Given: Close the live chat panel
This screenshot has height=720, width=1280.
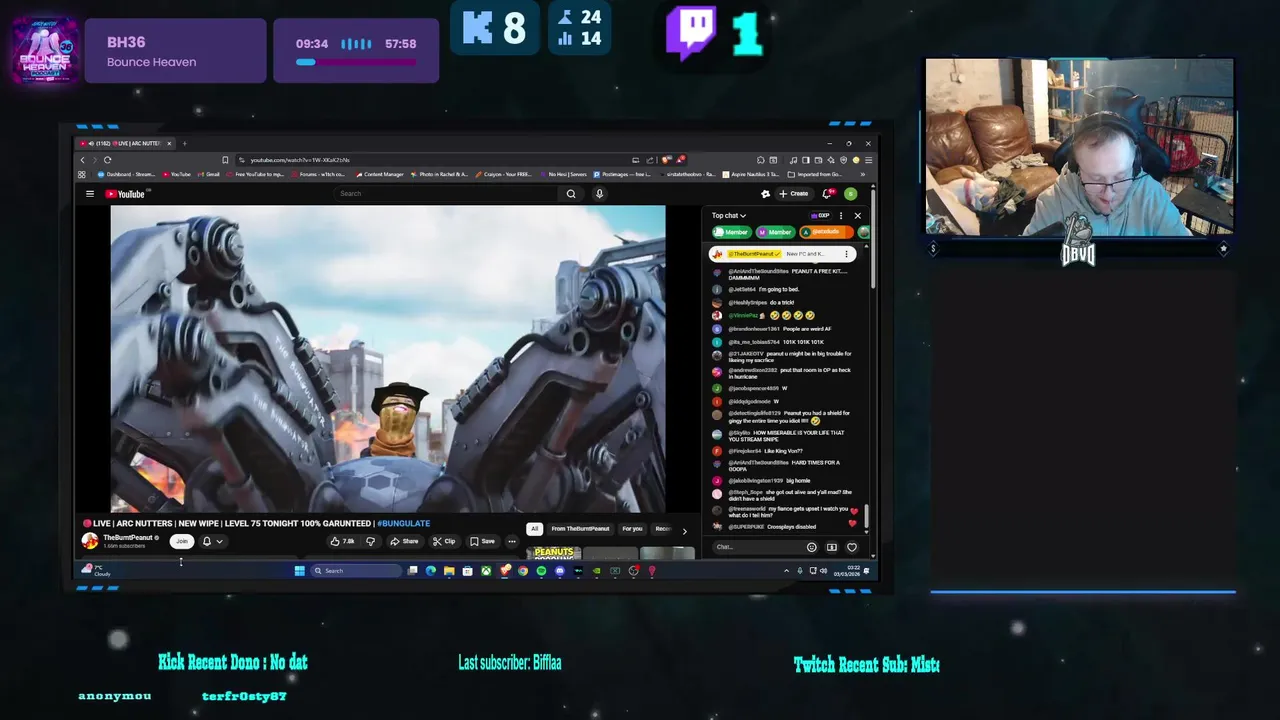Looking at the screenshot, I should pos(857,215).
